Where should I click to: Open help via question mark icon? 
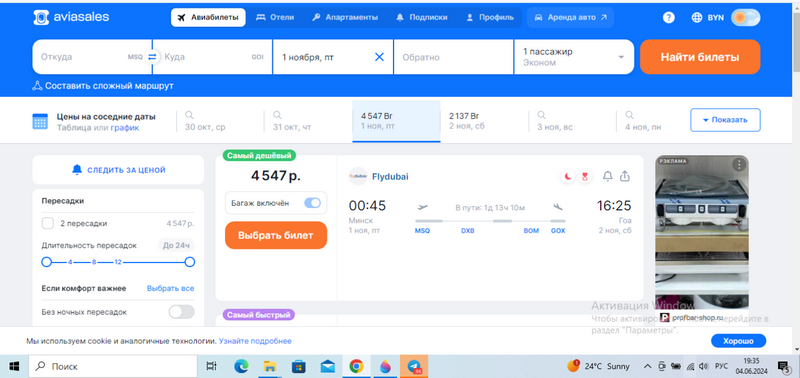click(668, 18)
